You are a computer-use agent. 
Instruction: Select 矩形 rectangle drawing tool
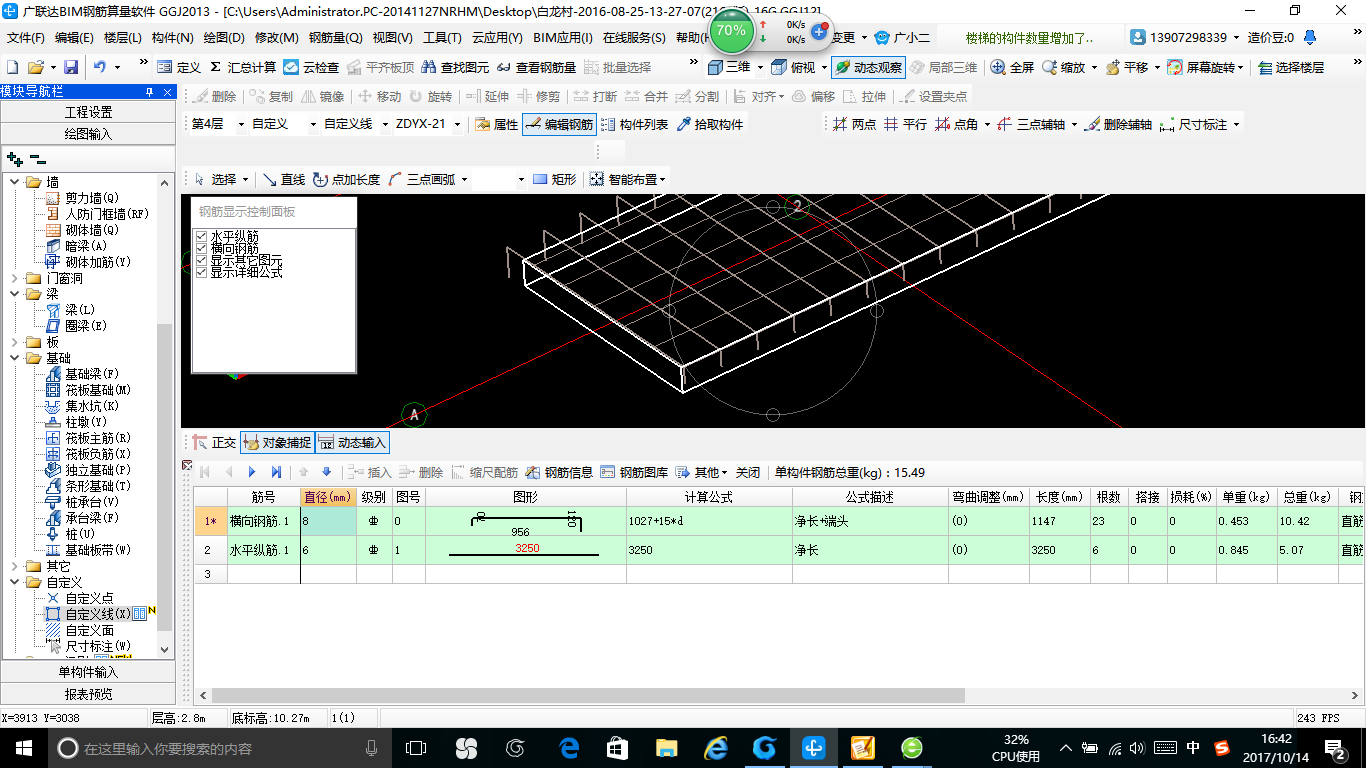click(555, 179)
